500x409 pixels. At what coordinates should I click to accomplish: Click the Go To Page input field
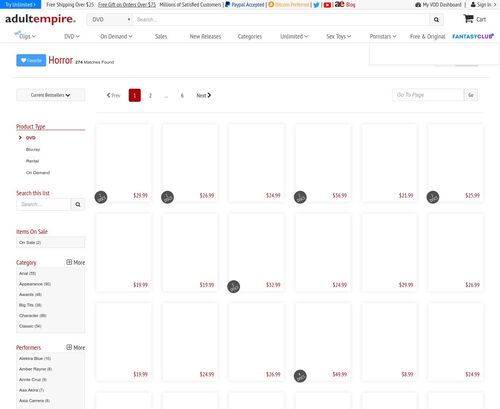428,95
